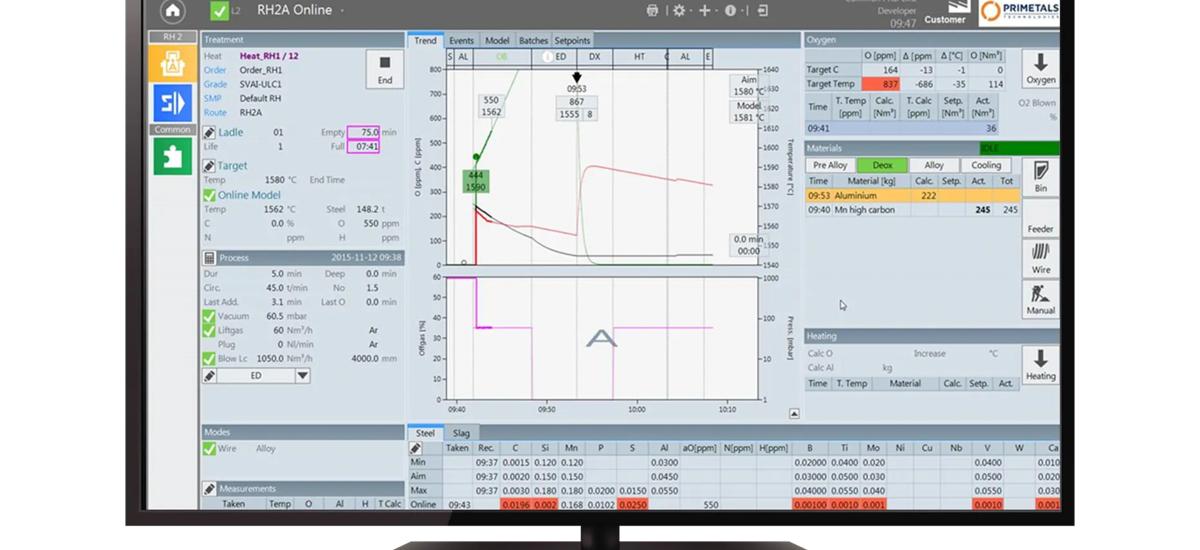Screen dimensions: 1200x550
Task: Click the Heat_RH1 / 12 heat link
Action: (x=269, y=56)
